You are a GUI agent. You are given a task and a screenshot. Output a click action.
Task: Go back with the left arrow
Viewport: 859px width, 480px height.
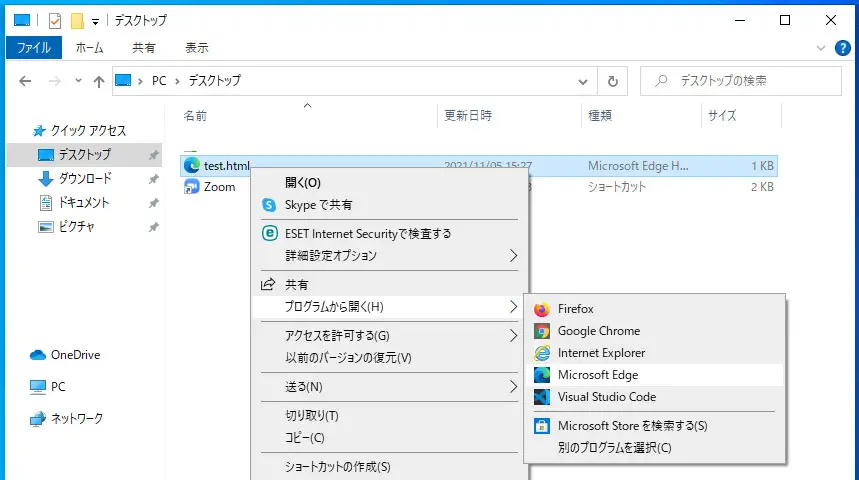coord(25,81)
